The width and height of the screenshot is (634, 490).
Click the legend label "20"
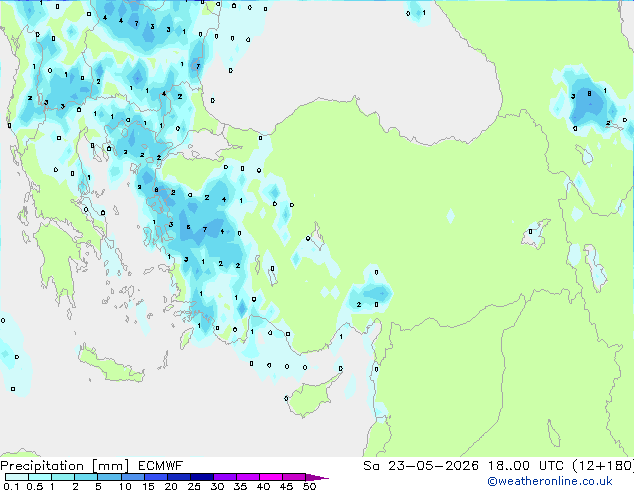click(x=171, y=486)
